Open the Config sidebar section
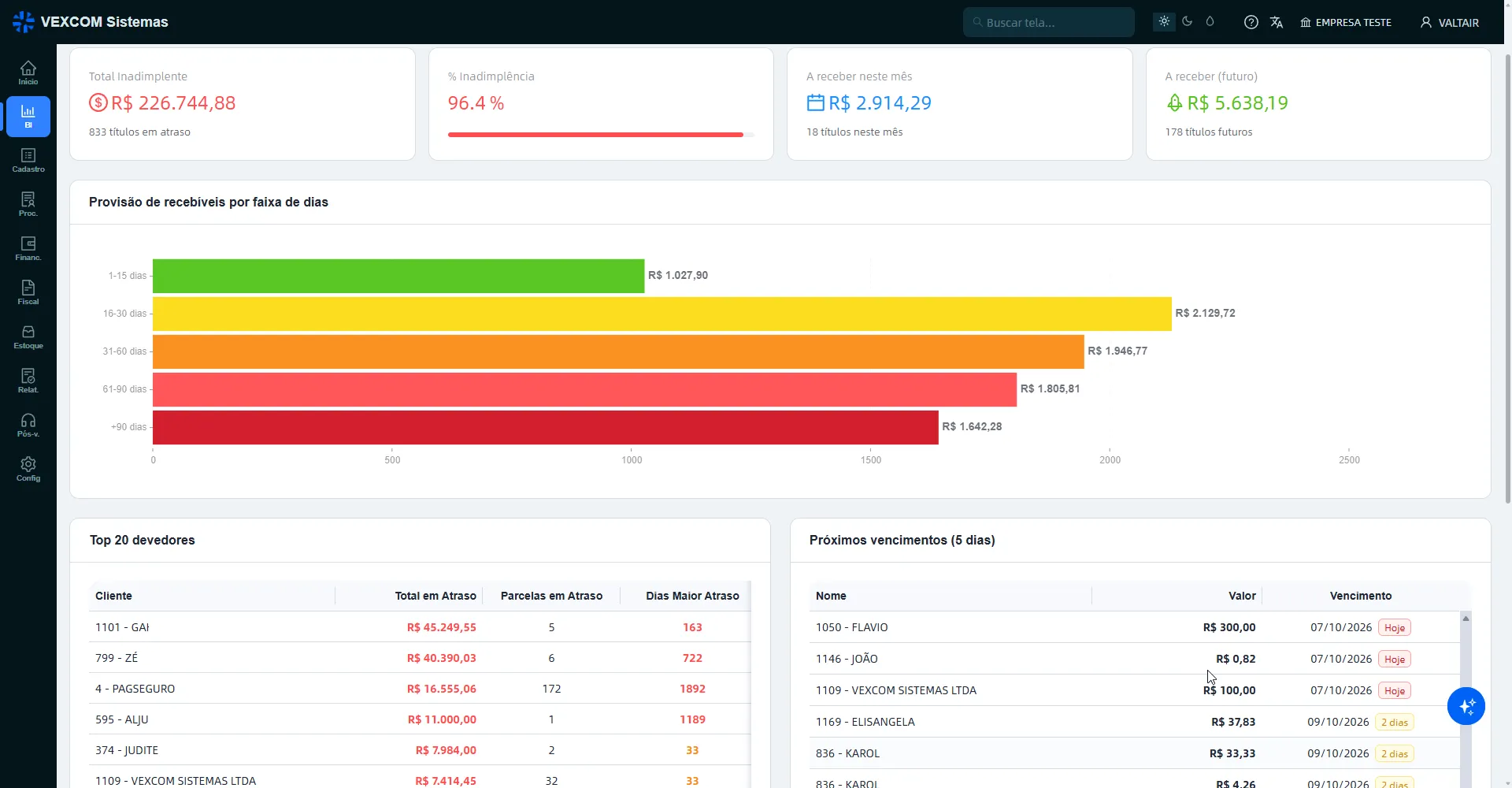The width and height of the screenshot is (1512, 788). [28, 470]
